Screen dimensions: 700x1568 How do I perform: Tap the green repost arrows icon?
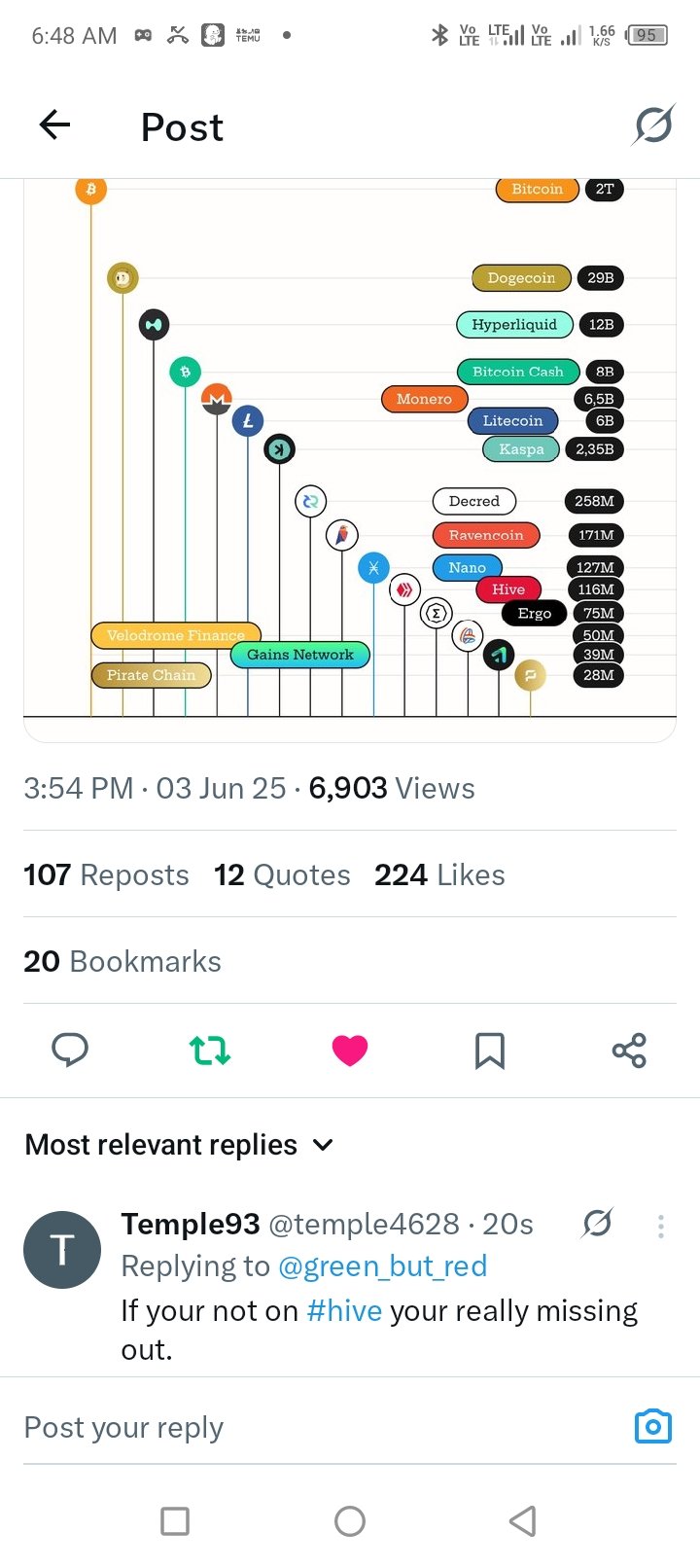[x=210, y=1051]
